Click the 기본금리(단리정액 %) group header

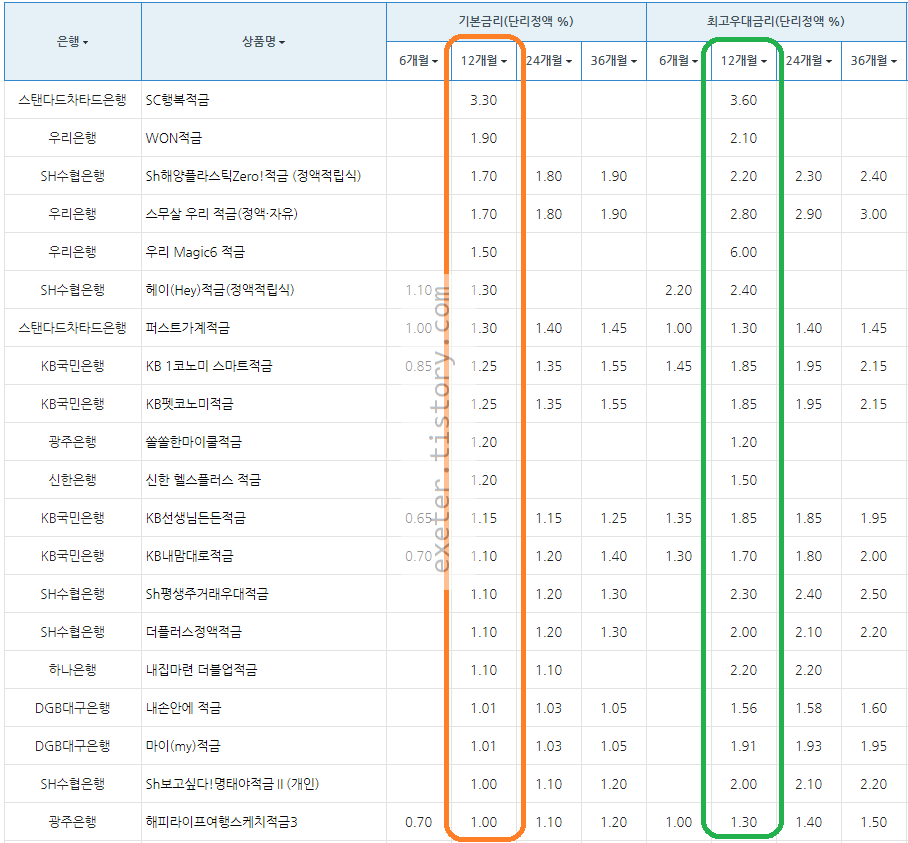coord(516,21)
